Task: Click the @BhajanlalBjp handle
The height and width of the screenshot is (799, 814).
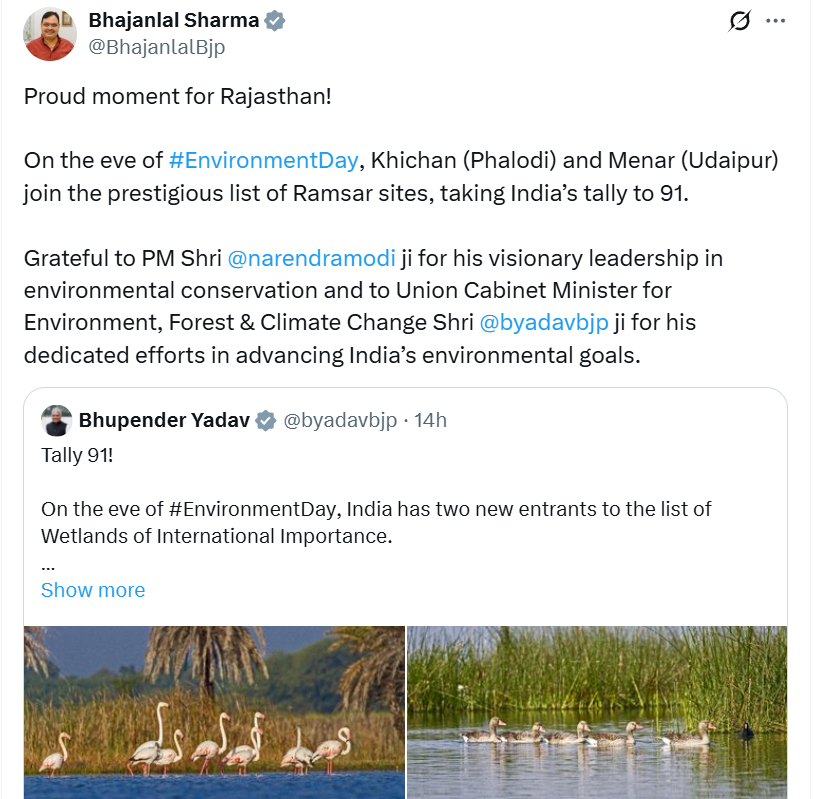Action: [x=157, y=47]
